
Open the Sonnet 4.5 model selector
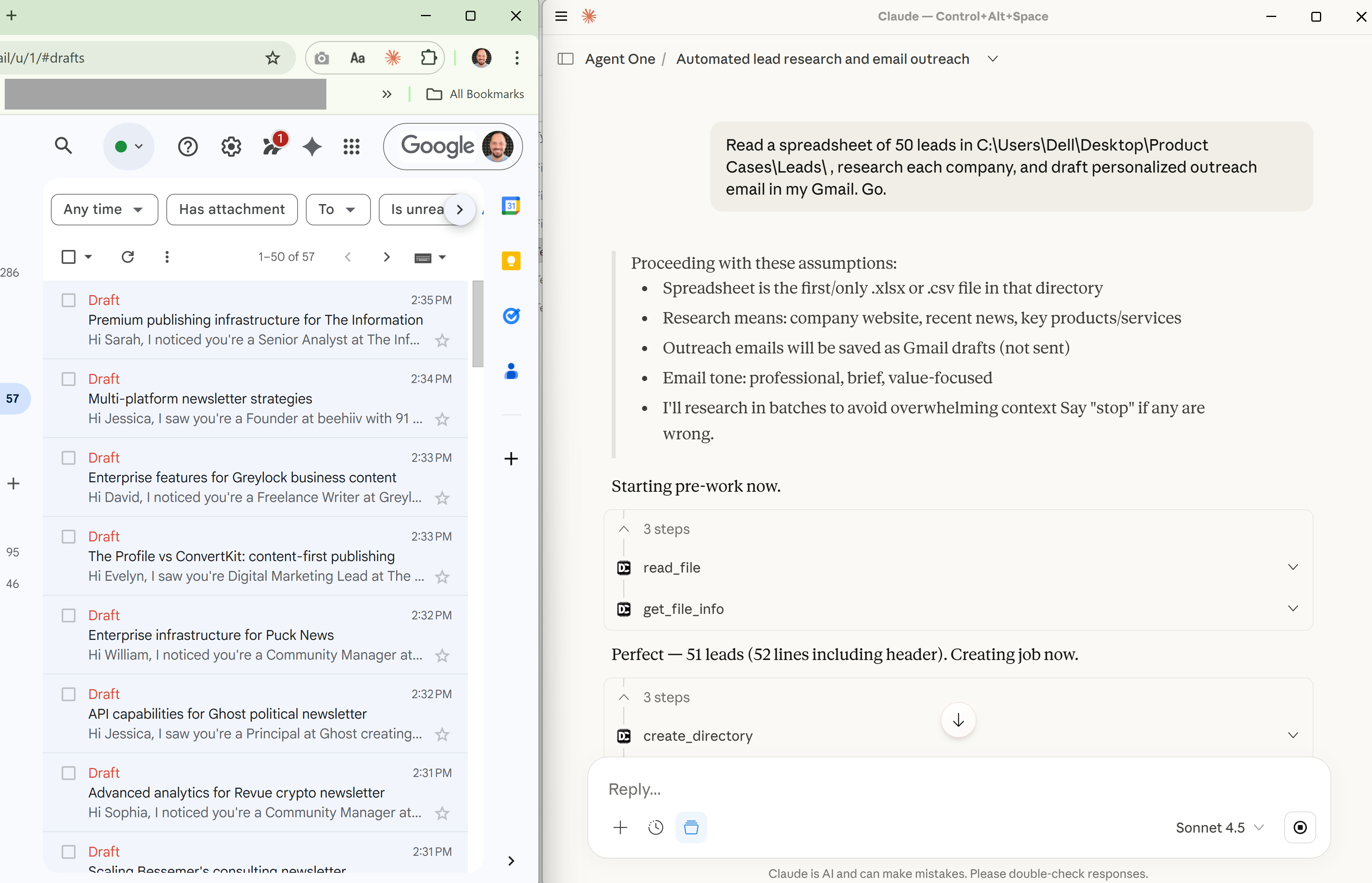point(1219,827)
